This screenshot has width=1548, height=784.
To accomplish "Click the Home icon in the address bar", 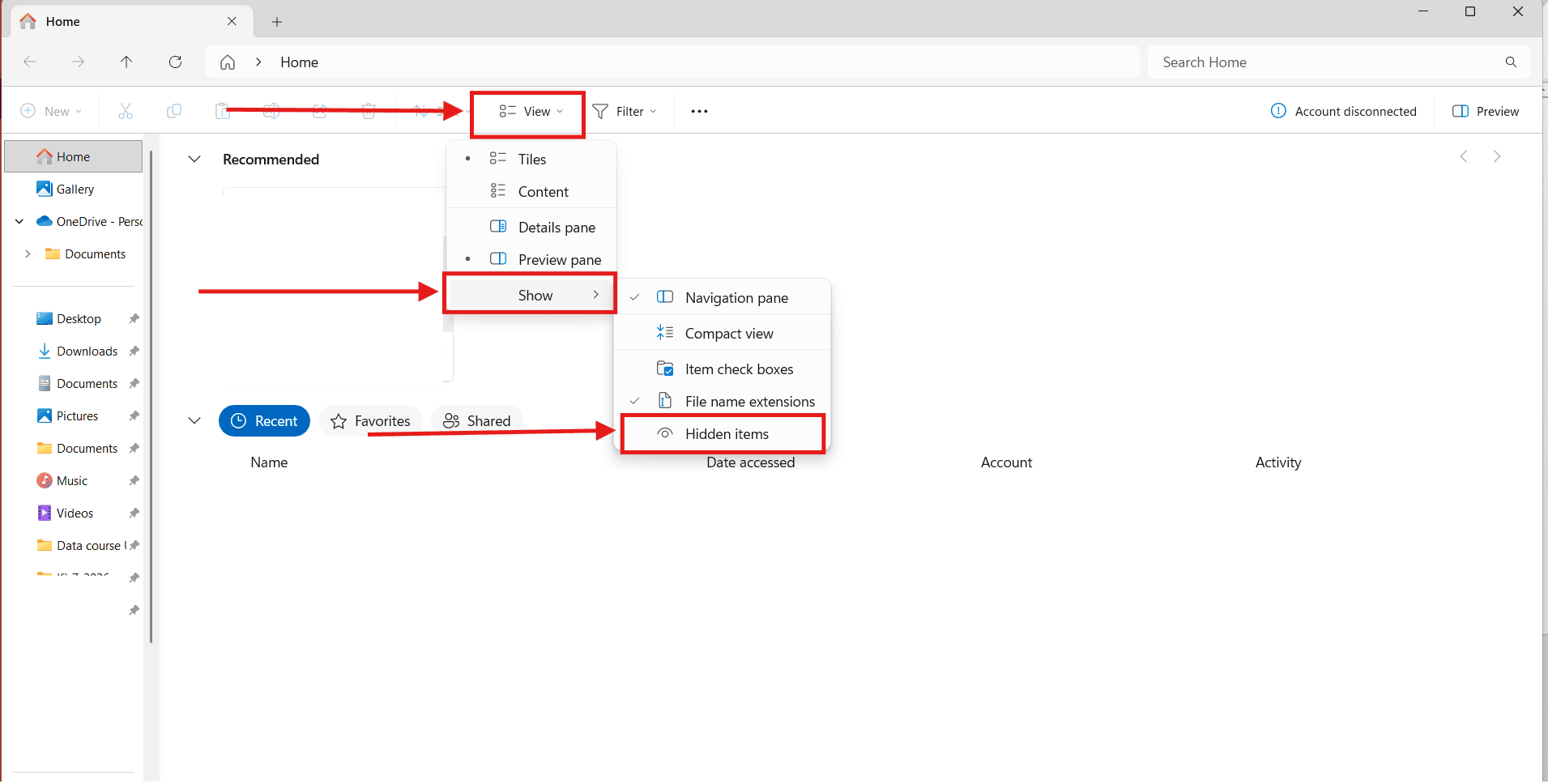I will [228, 62].
